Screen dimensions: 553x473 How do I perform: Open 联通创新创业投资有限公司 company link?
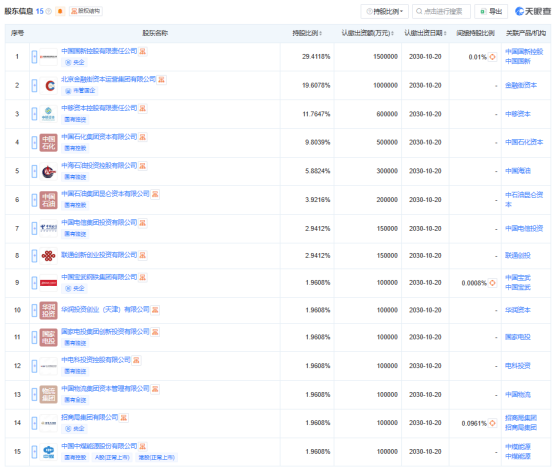[x=99, y=255]
